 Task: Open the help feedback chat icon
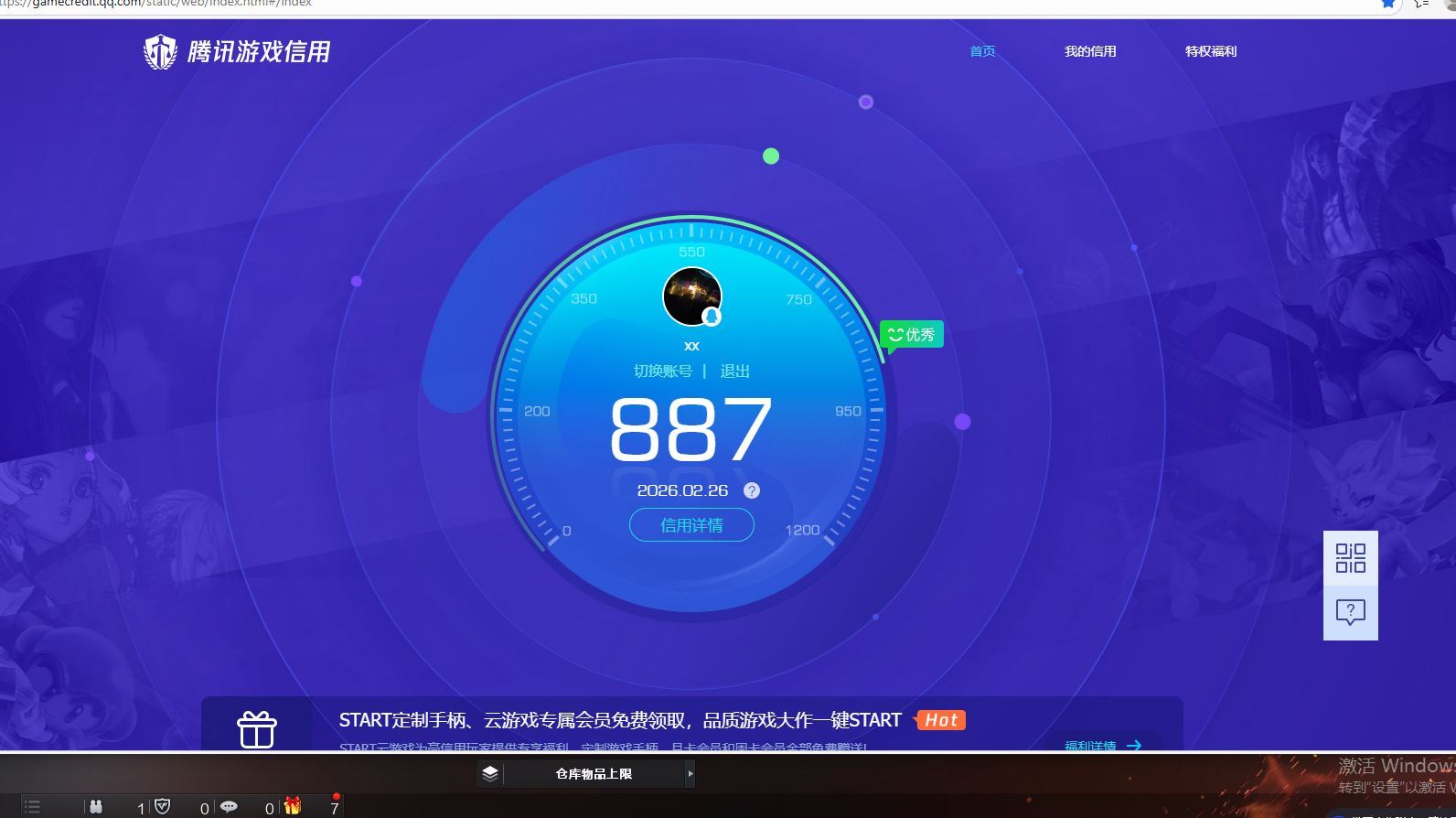1350,612
